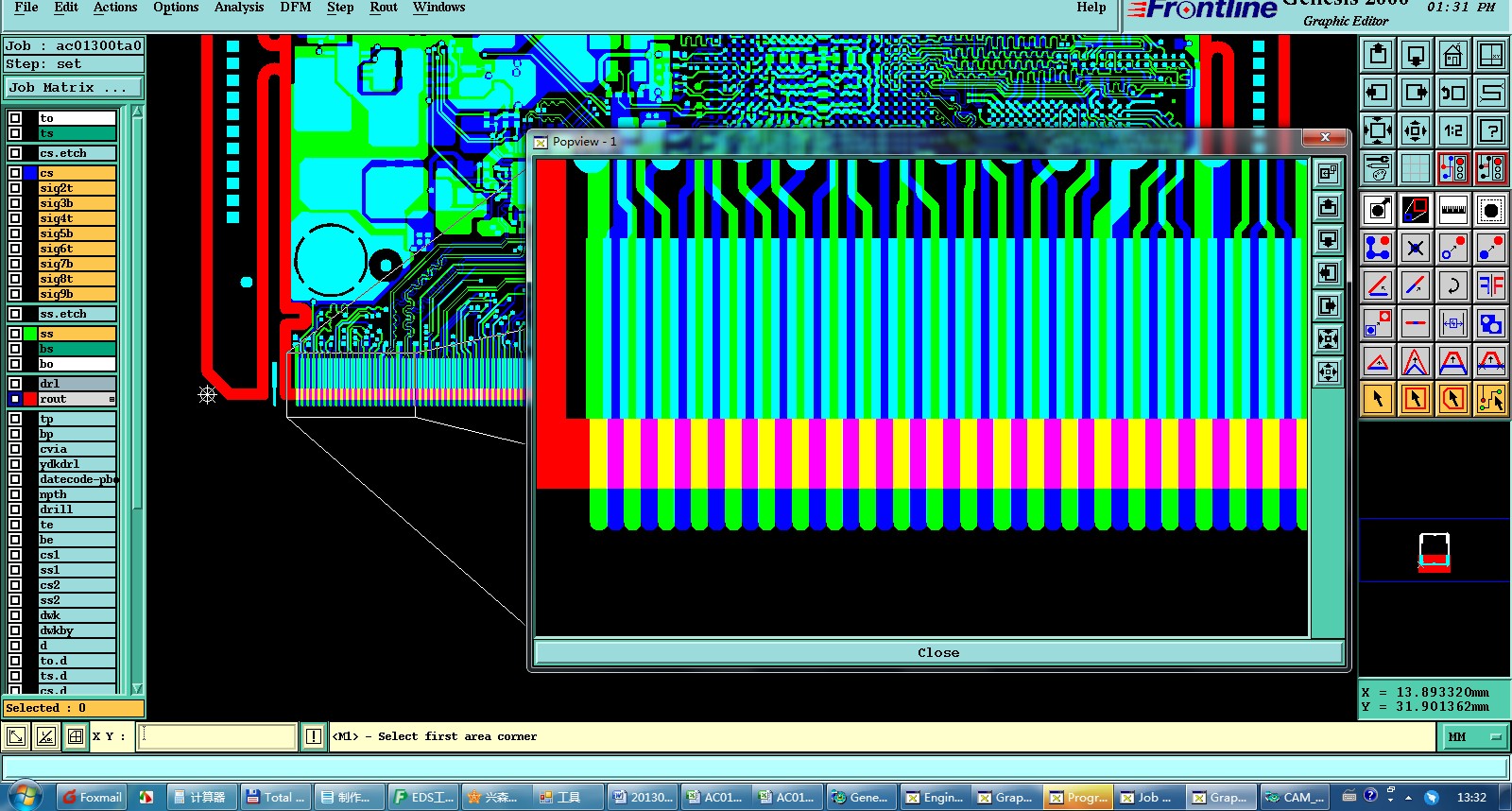This screenshot has height=811, width=1512.
Task: Open the Help menu
Action: (x=1091, y=8)
